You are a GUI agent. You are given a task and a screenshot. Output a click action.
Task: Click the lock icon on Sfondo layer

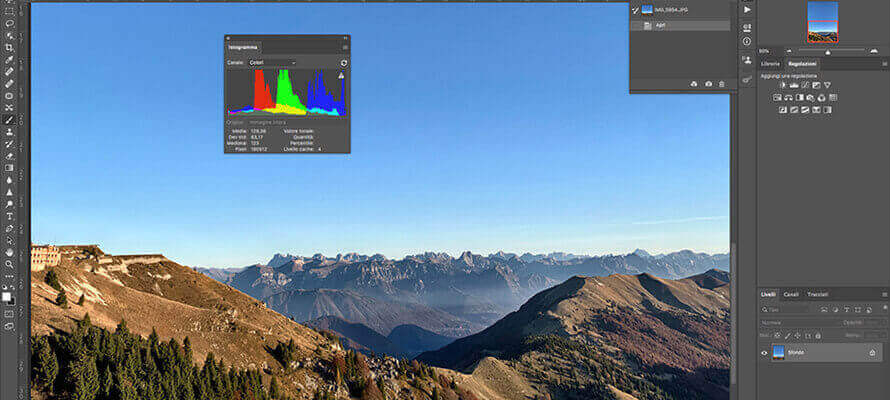[x=872, y=352]
